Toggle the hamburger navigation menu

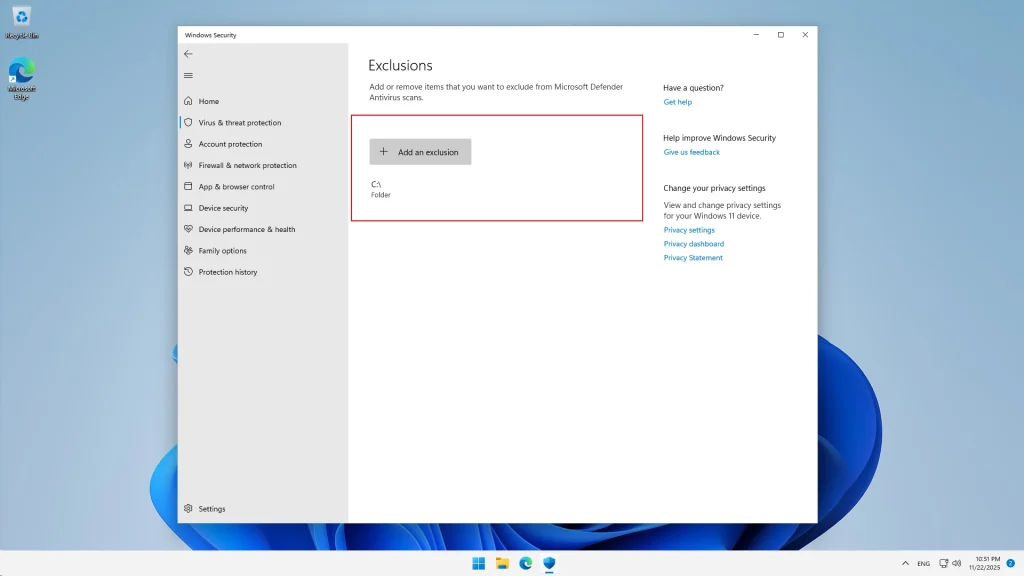click(188, 76)
